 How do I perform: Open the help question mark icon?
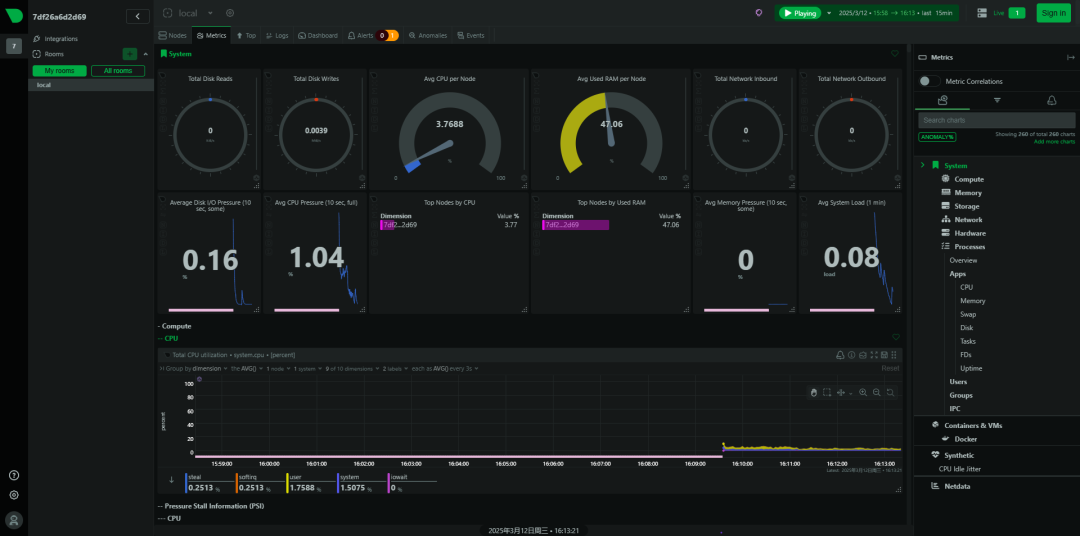[x=14, y=475]
